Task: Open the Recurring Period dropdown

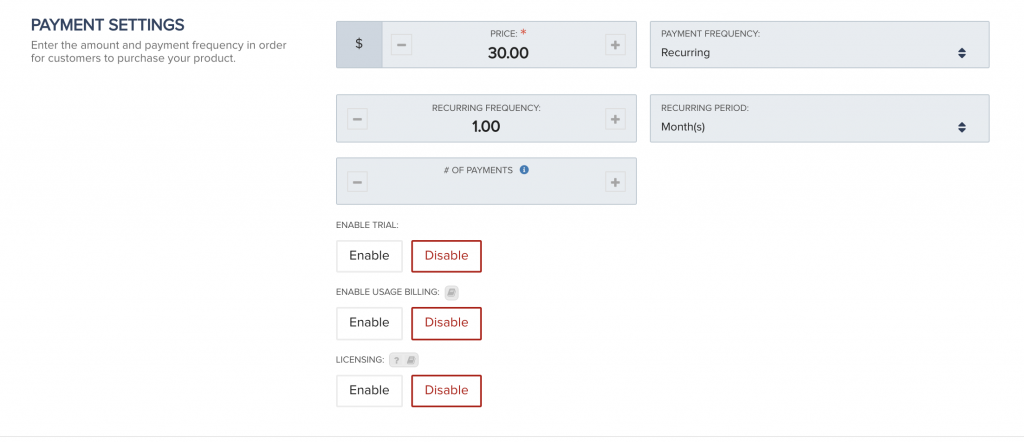Action: [x=820, y=118]
